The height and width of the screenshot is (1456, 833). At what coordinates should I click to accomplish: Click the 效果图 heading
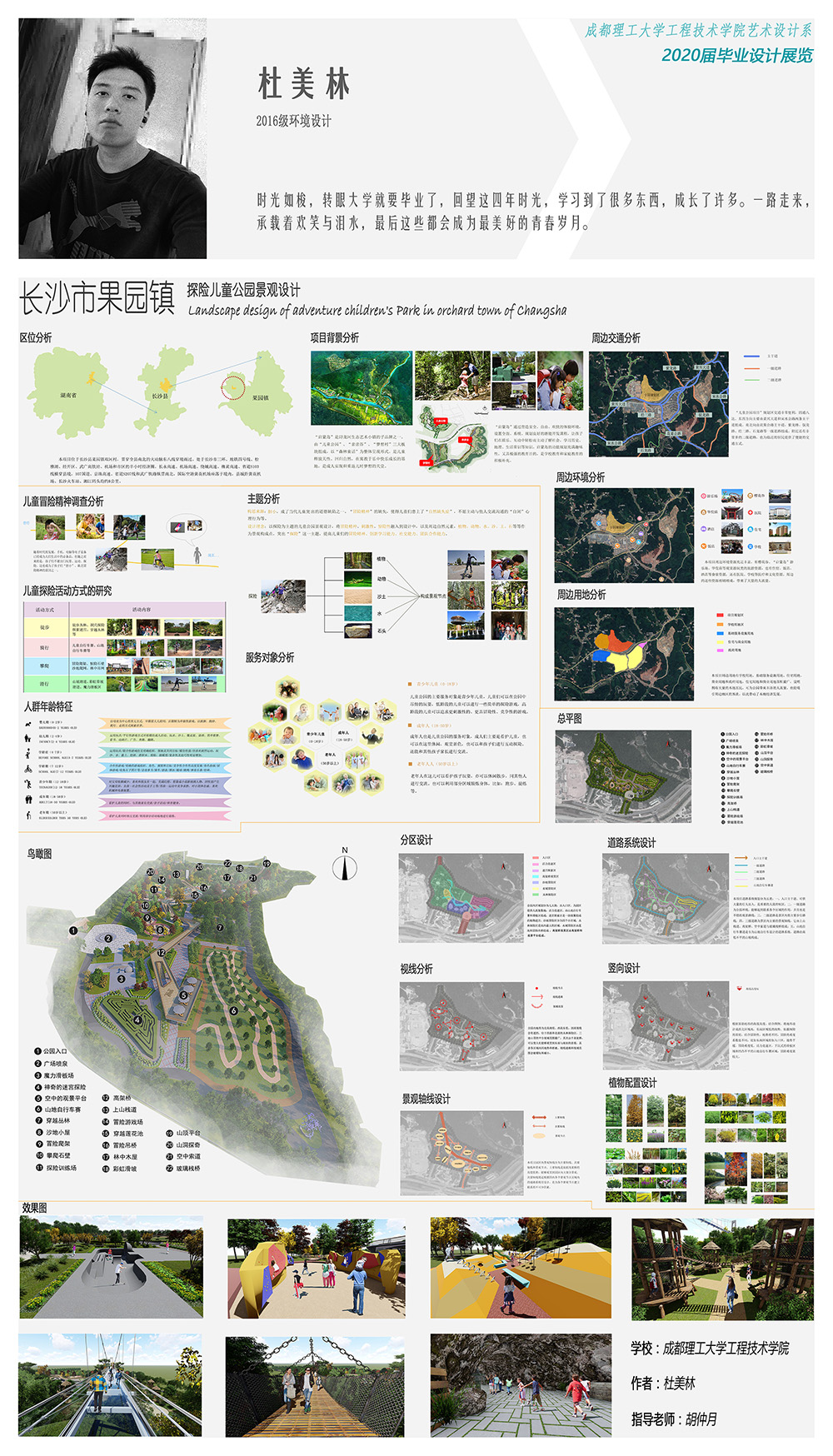click(35, 1208)
